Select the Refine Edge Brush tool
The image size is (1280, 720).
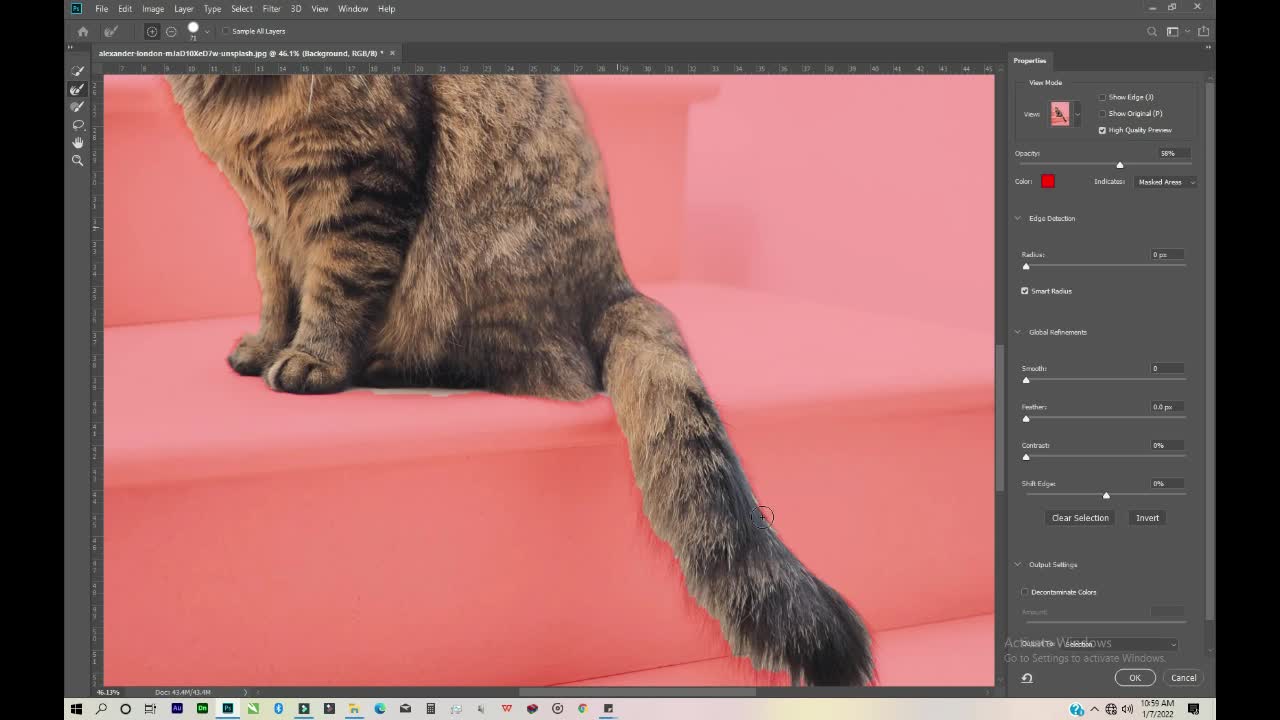(78, 89)
